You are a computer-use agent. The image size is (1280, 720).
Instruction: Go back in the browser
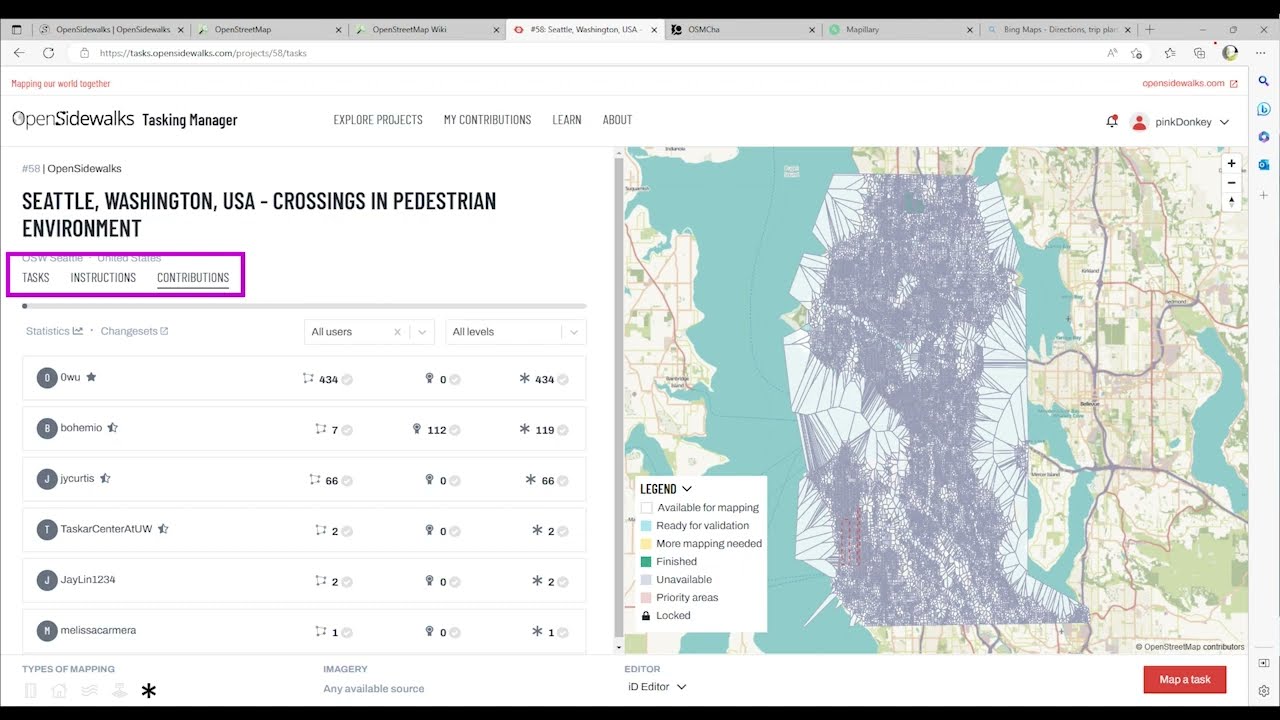[x=18, y=53]
